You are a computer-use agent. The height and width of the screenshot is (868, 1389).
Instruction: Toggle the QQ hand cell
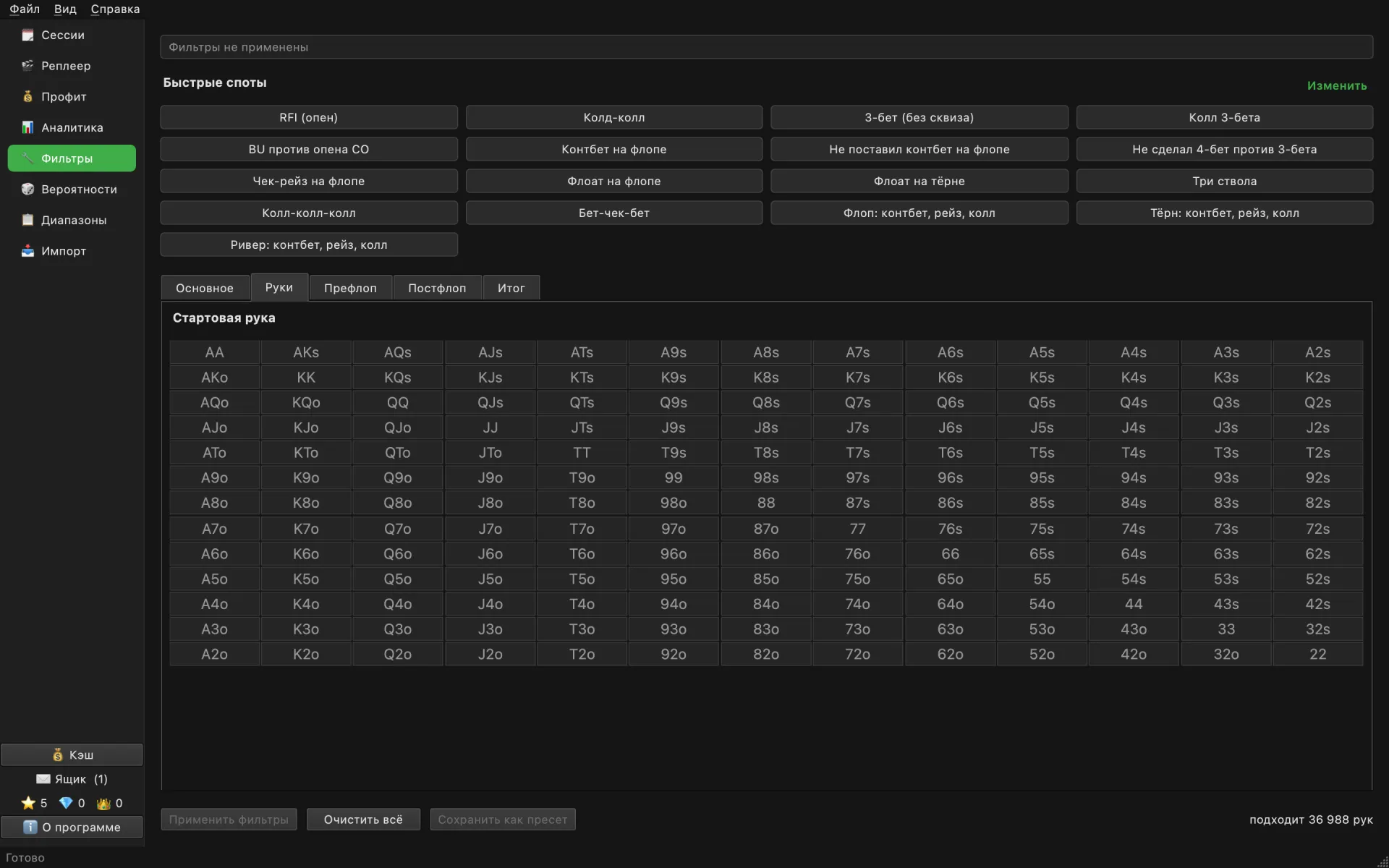point(398,402)
